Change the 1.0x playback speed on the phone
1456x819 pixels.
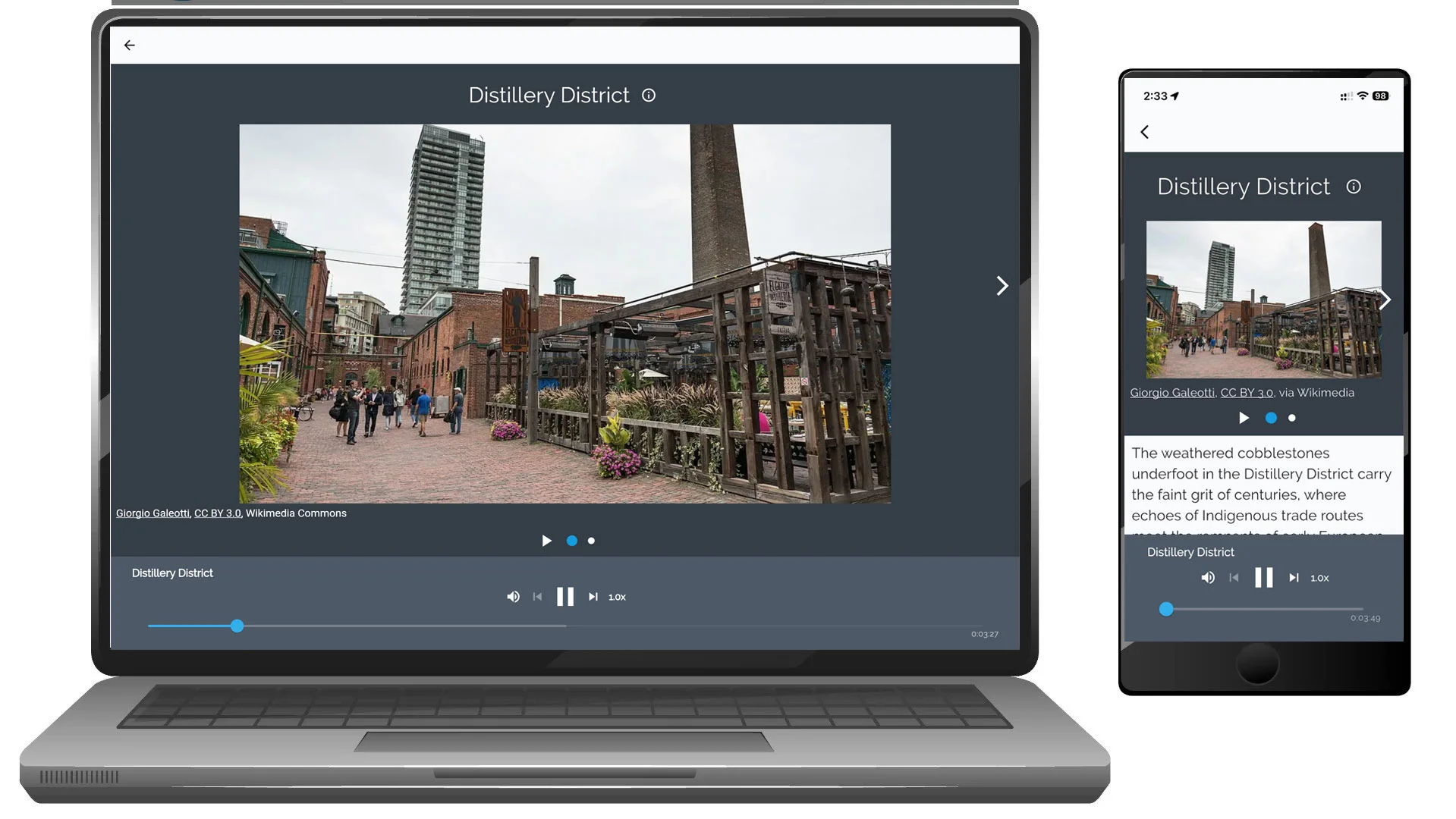point(1319,578)
